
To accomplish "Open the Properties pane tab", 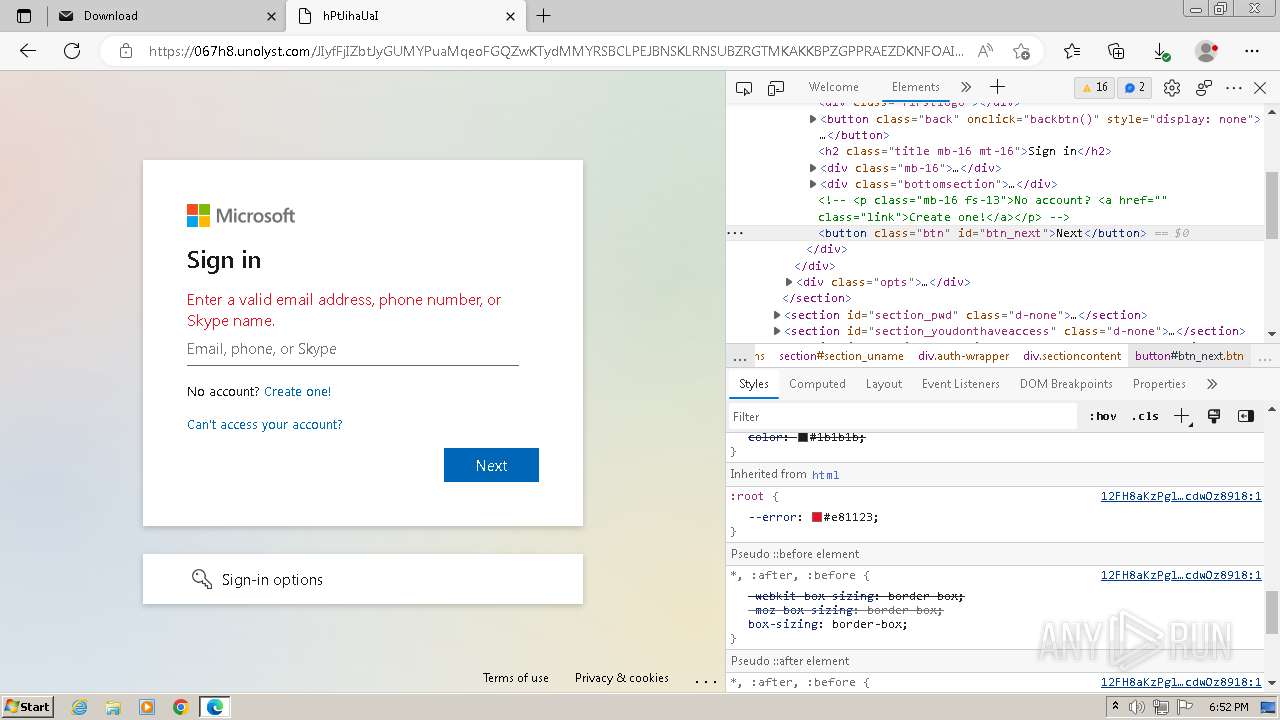I will click(x=1159, y=384).
